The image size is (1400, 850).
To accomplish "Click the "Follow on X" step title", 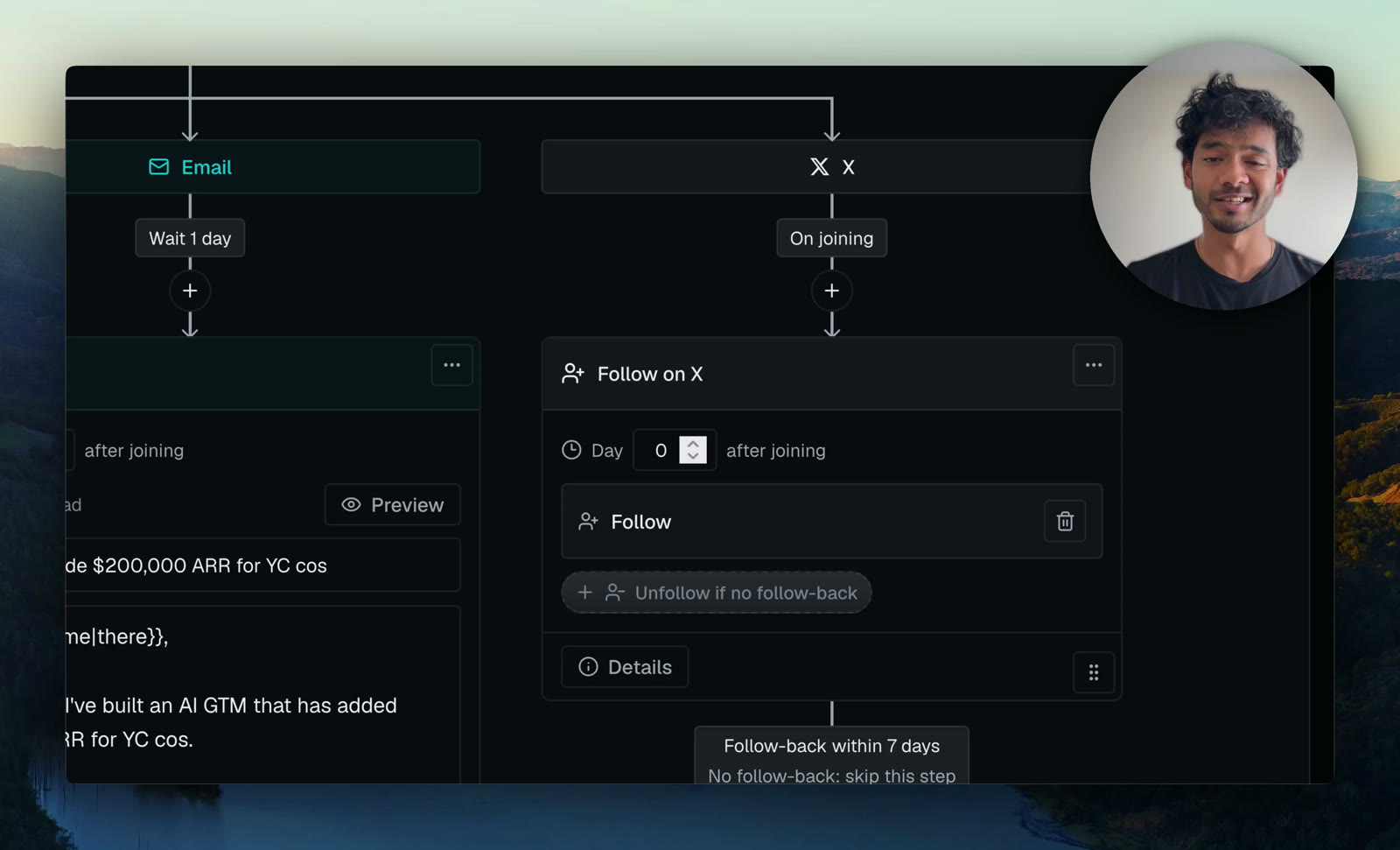I will pos(650,374).
